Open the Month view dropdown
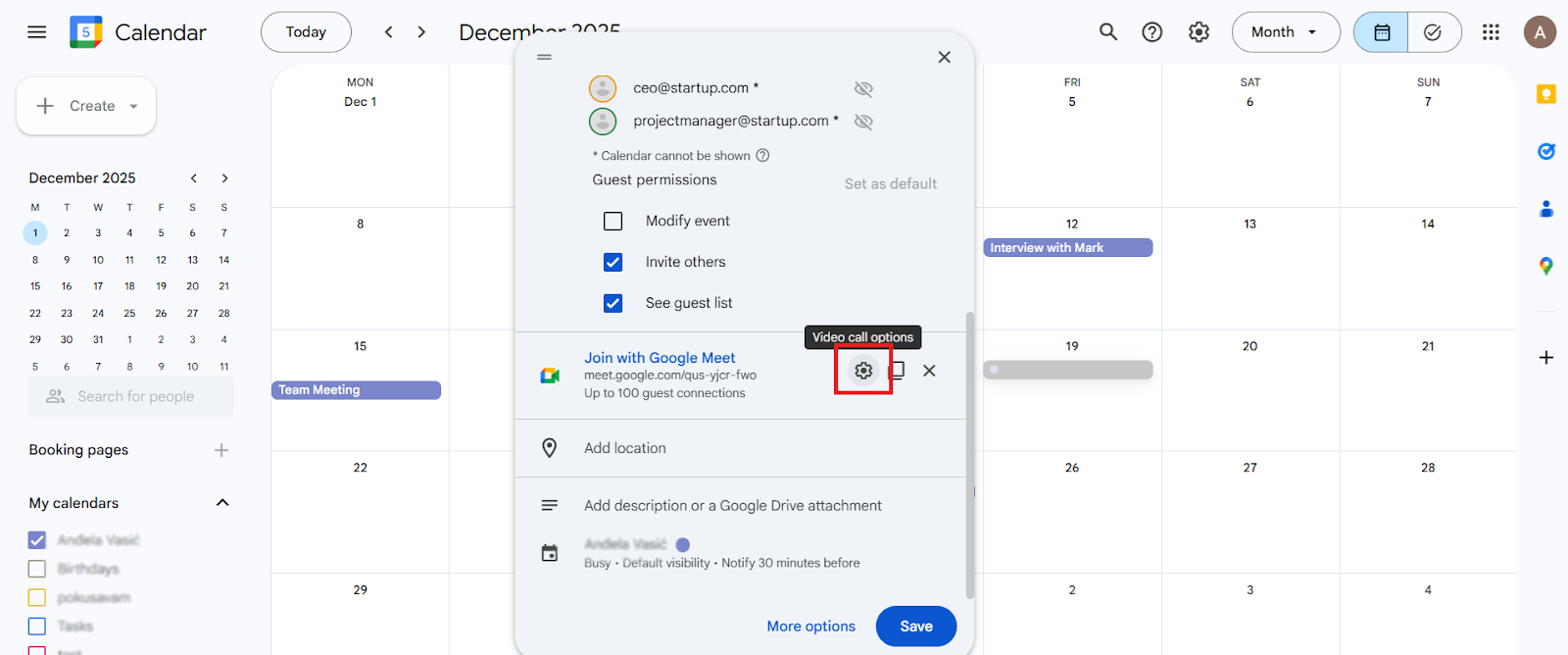The image size is (1568, 655). pyautogui.click(x=1285, y=32)
